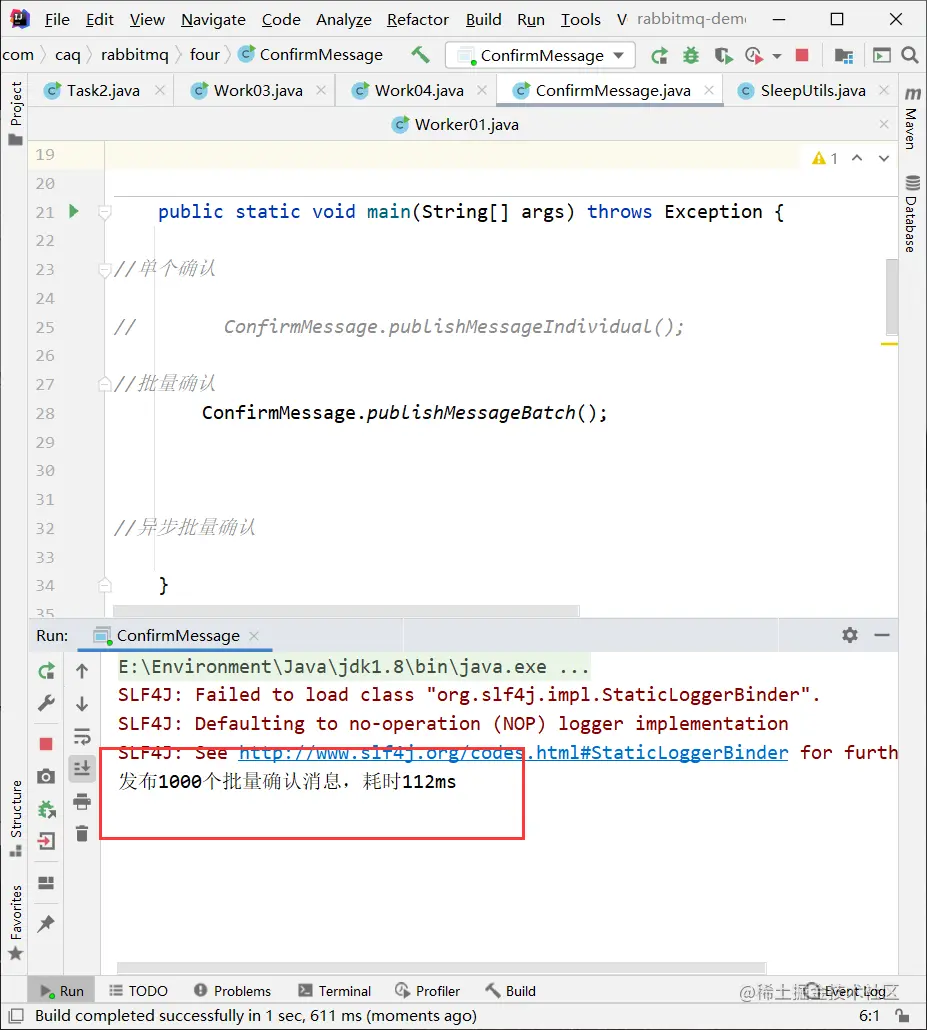Click the 6:1 caret position indicator

(869, 1016)
